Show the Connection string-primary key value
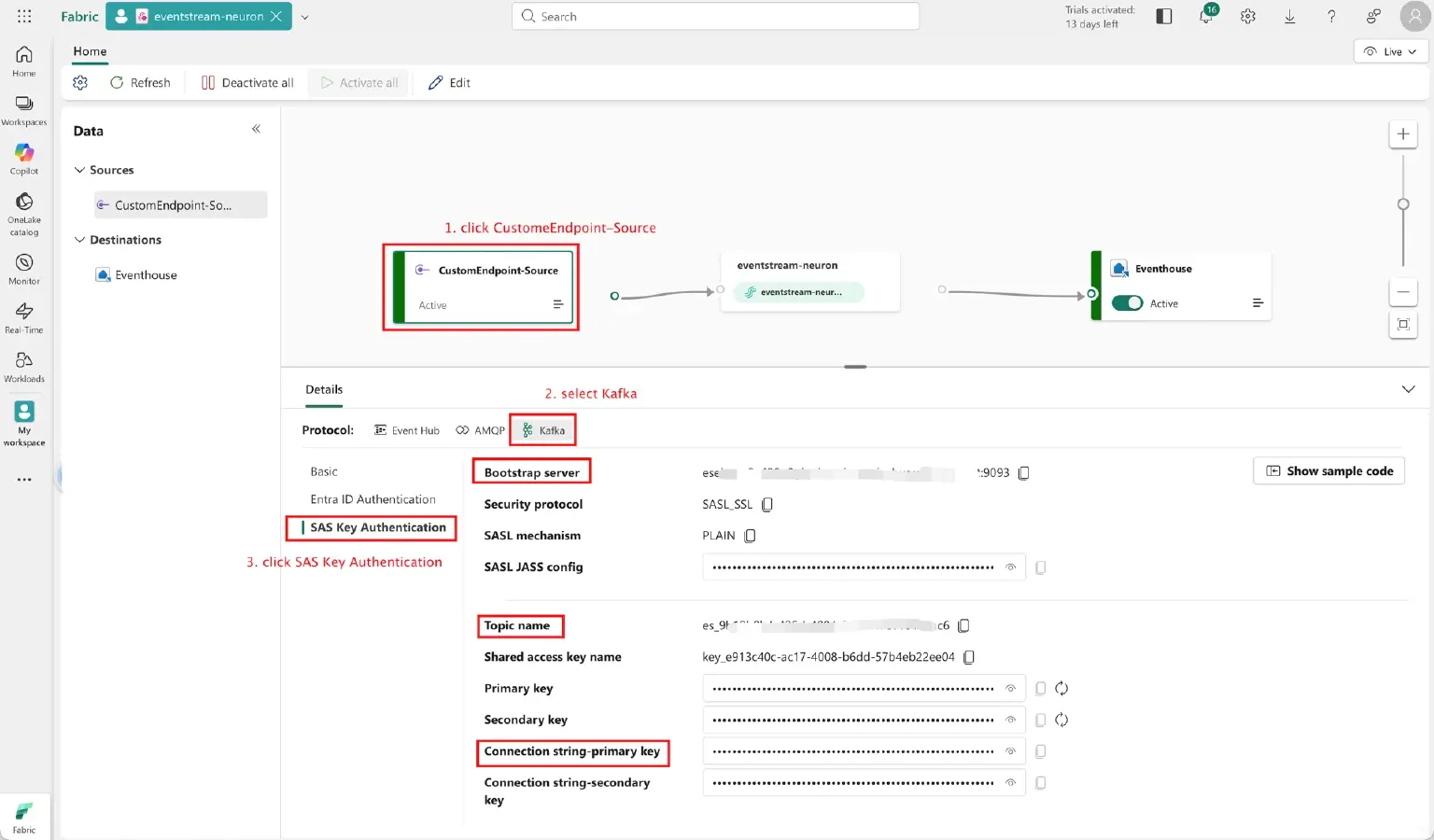This screenshot has height=840, width=1434. (x=1010, y=751)
